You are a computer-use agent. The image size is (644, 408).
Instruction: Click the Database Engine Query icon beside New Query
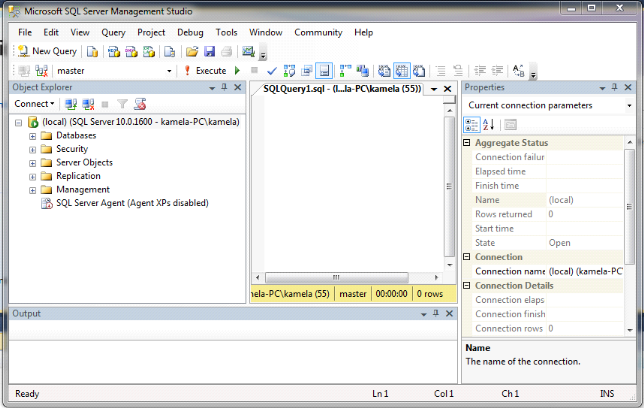[92, 51]
